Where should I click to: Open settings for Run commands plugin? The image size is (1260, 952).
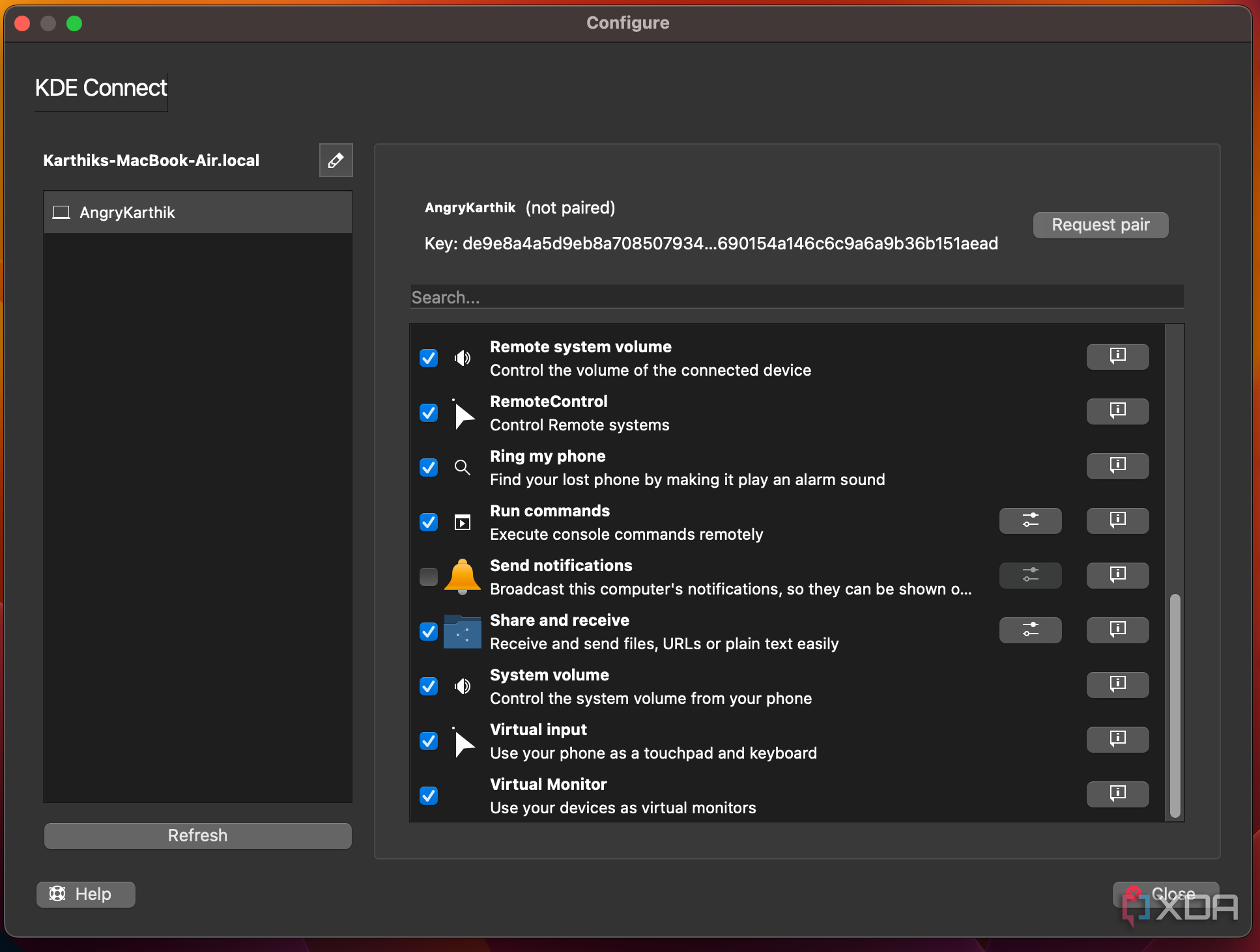[1030, 520]
